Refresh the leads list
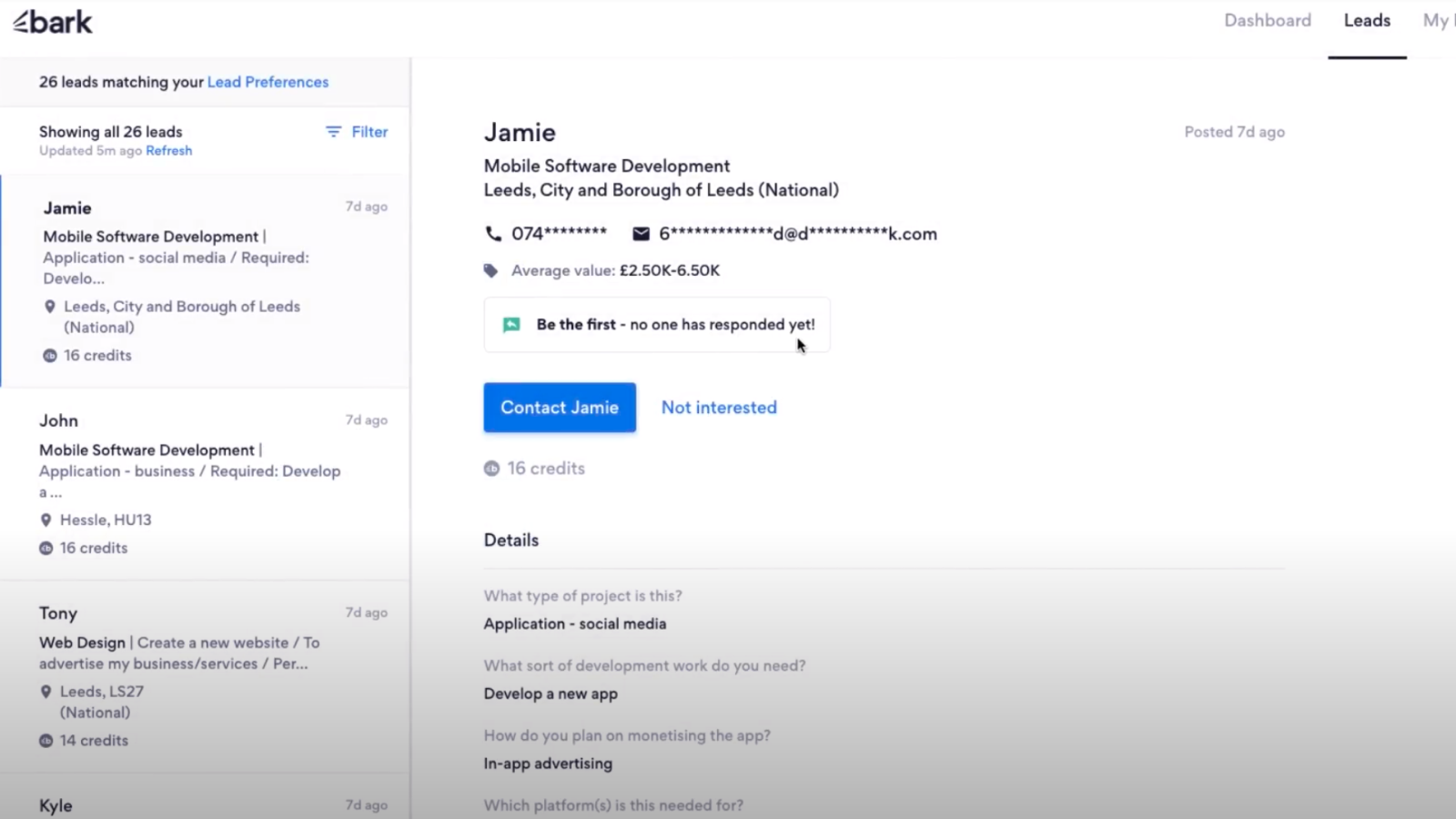The width and height of the screenshot is (1456, 819). (x=169, y=151)
